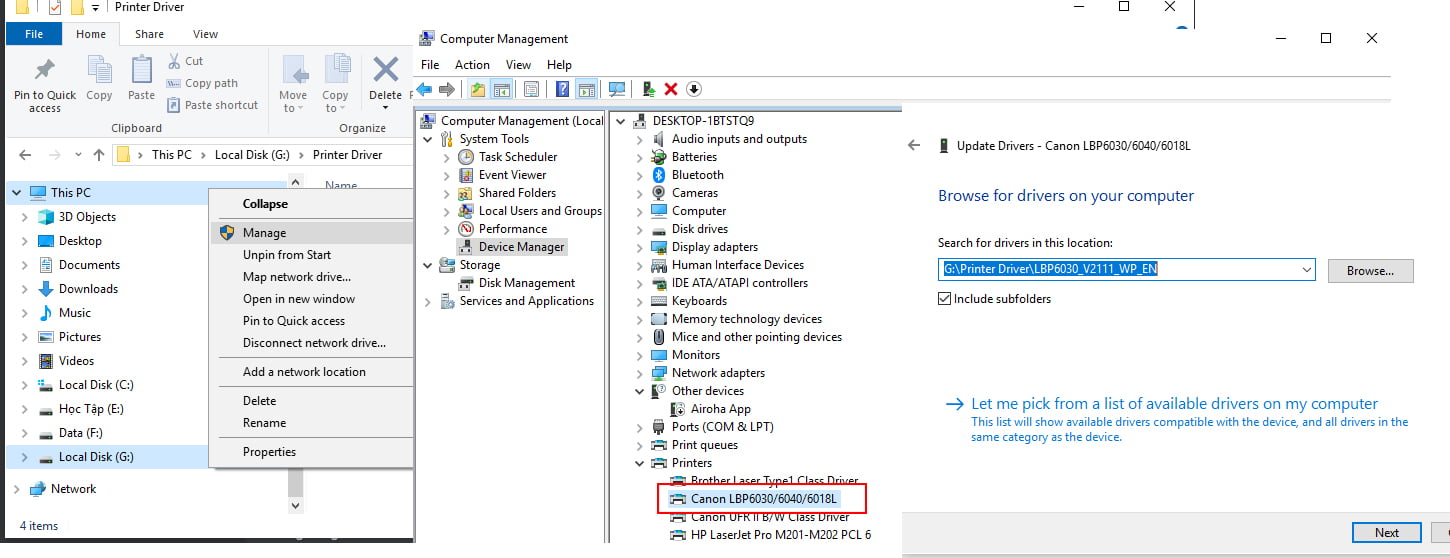Click the Explorer Up arrow beside address bar
Image resolution: width=1450 pixels, height=558 pixels.
98,155
